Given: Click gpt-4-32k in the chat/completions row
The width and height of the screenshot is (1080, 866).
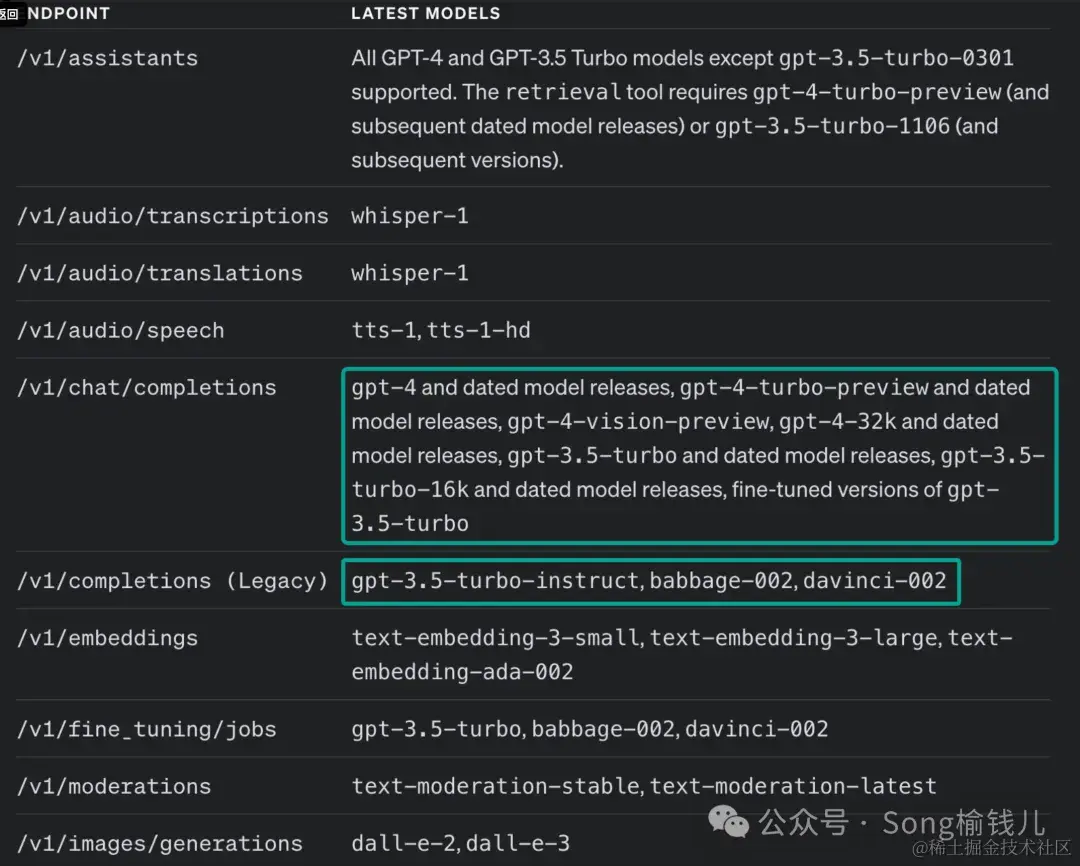Looking at the screenshot, I should (x=838, y=421).
